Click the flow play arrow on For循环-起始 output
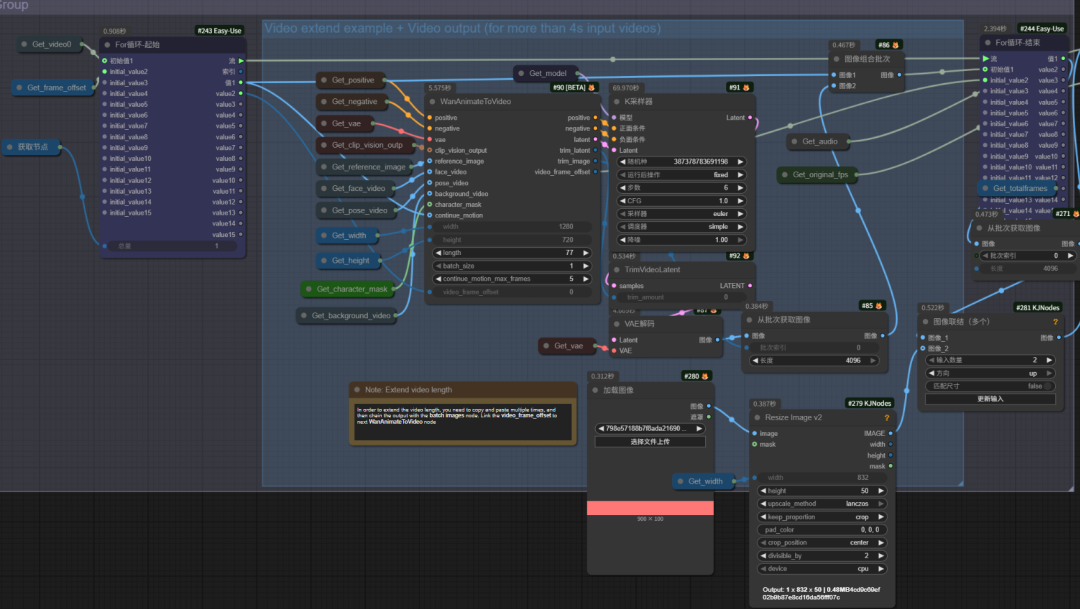1080x609 pixels. 241,61
